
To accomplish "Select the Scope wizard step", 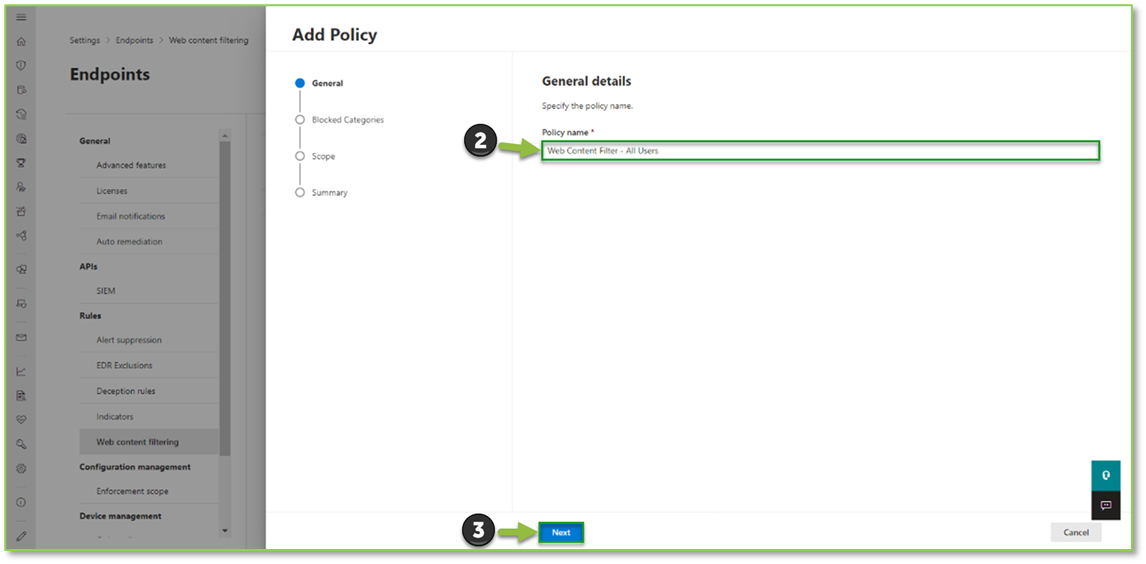I will [323, 157].
